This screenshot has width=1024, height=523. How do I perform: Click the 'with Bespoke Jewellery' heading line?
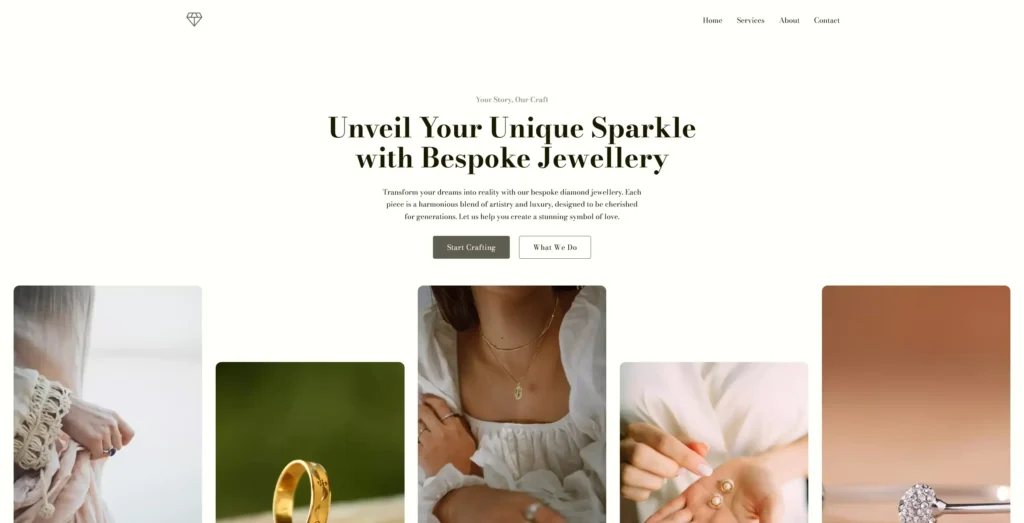[511, 159]
